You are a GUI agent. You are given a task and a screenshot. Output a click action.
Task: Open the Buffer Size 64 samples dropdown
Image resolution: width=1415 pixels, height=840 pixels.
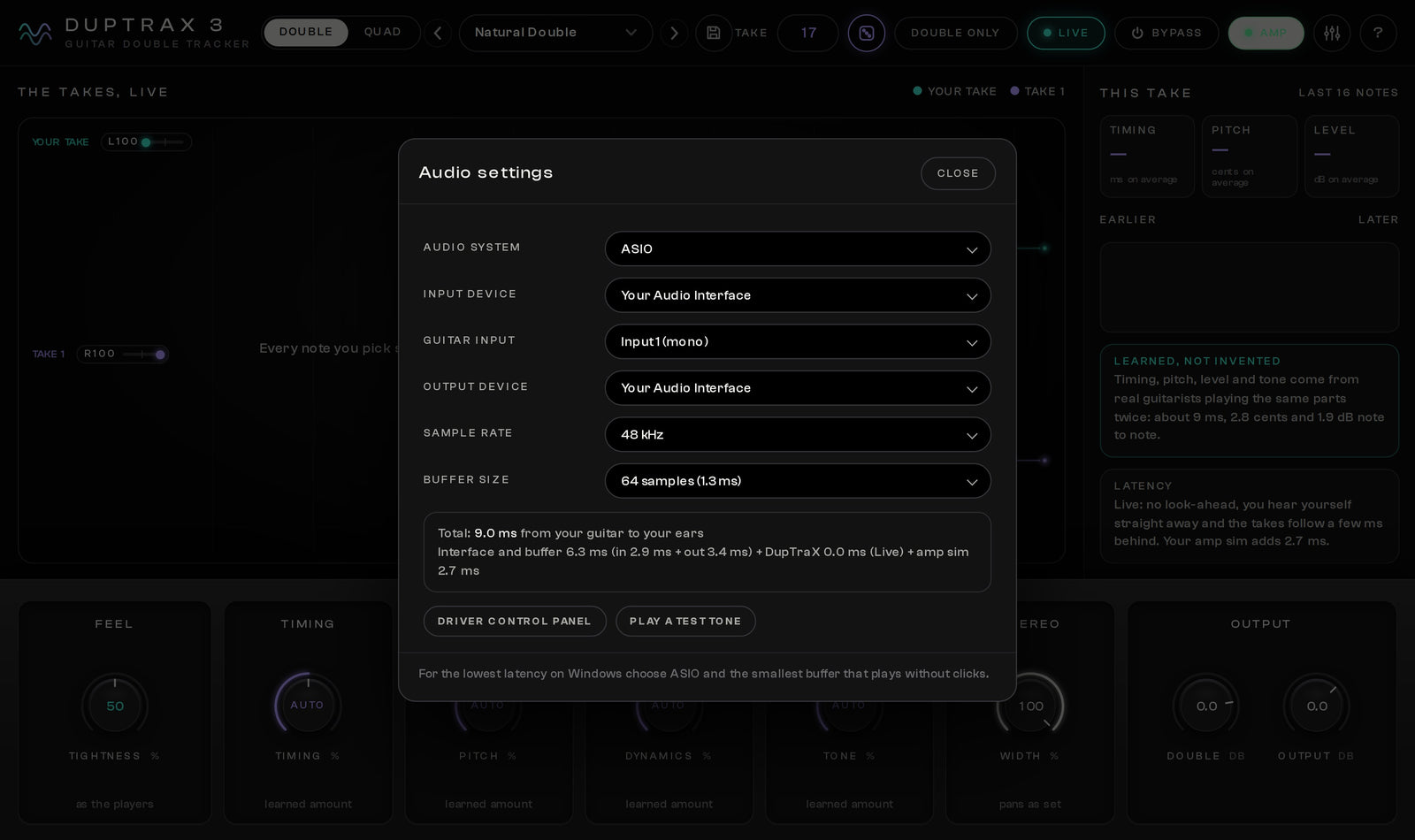click(798, 481)
